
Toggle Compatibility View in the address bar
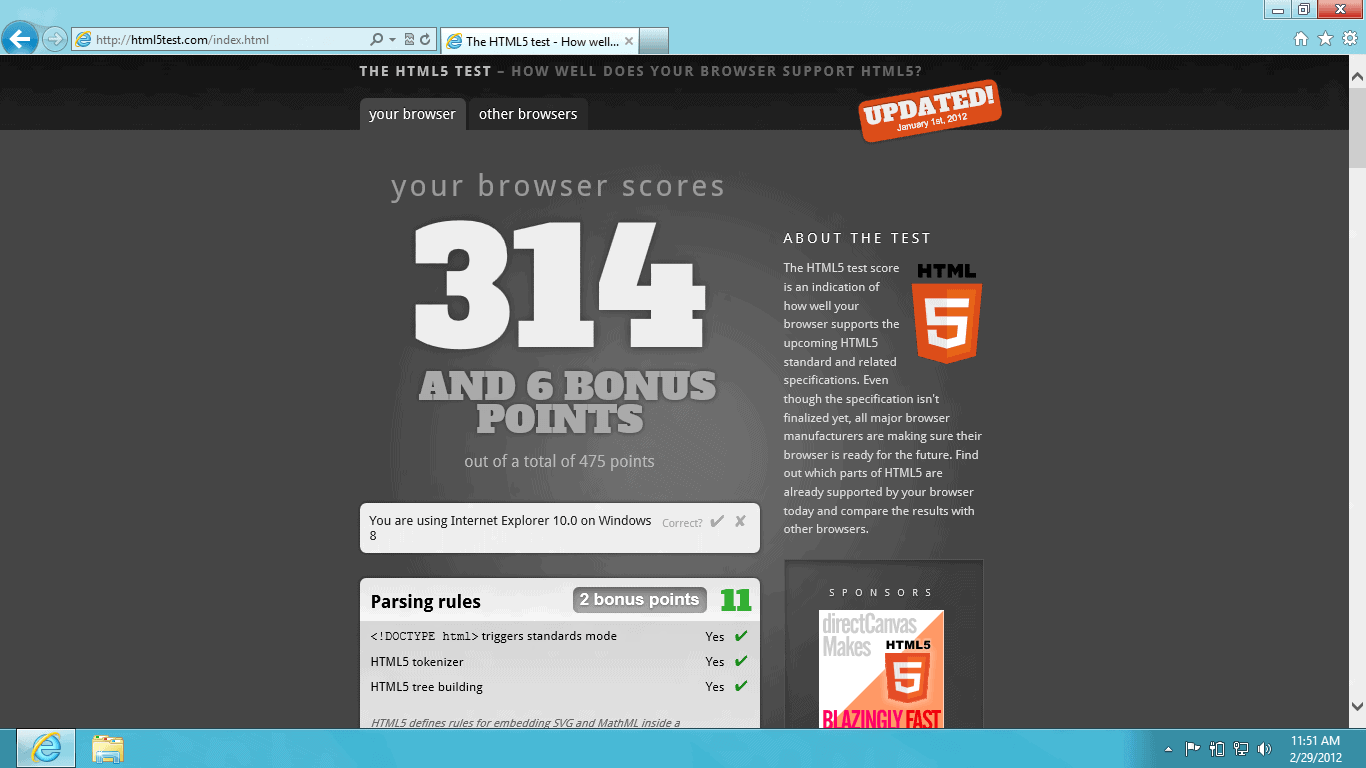[x=410, y=40]
